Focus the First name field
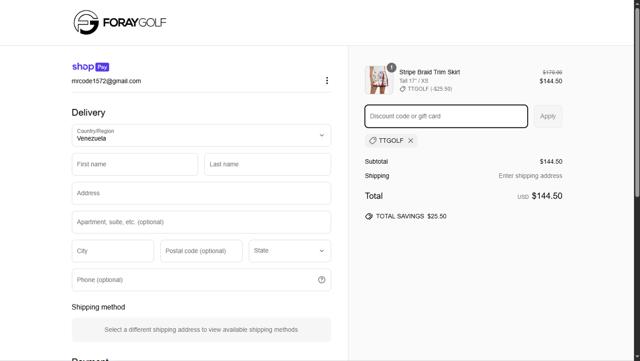 coord(135,164)
